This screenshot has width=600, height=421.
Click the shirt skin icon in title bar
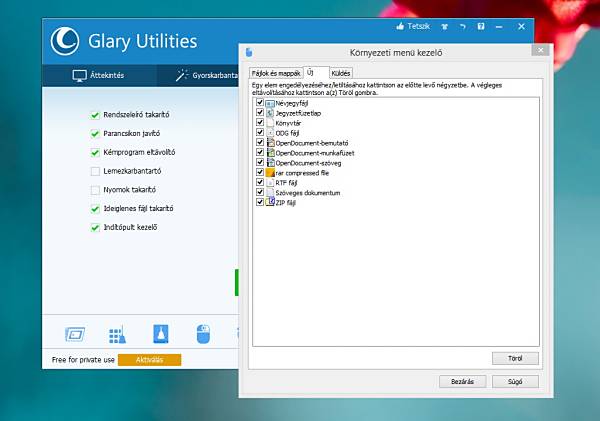[445, 26]
